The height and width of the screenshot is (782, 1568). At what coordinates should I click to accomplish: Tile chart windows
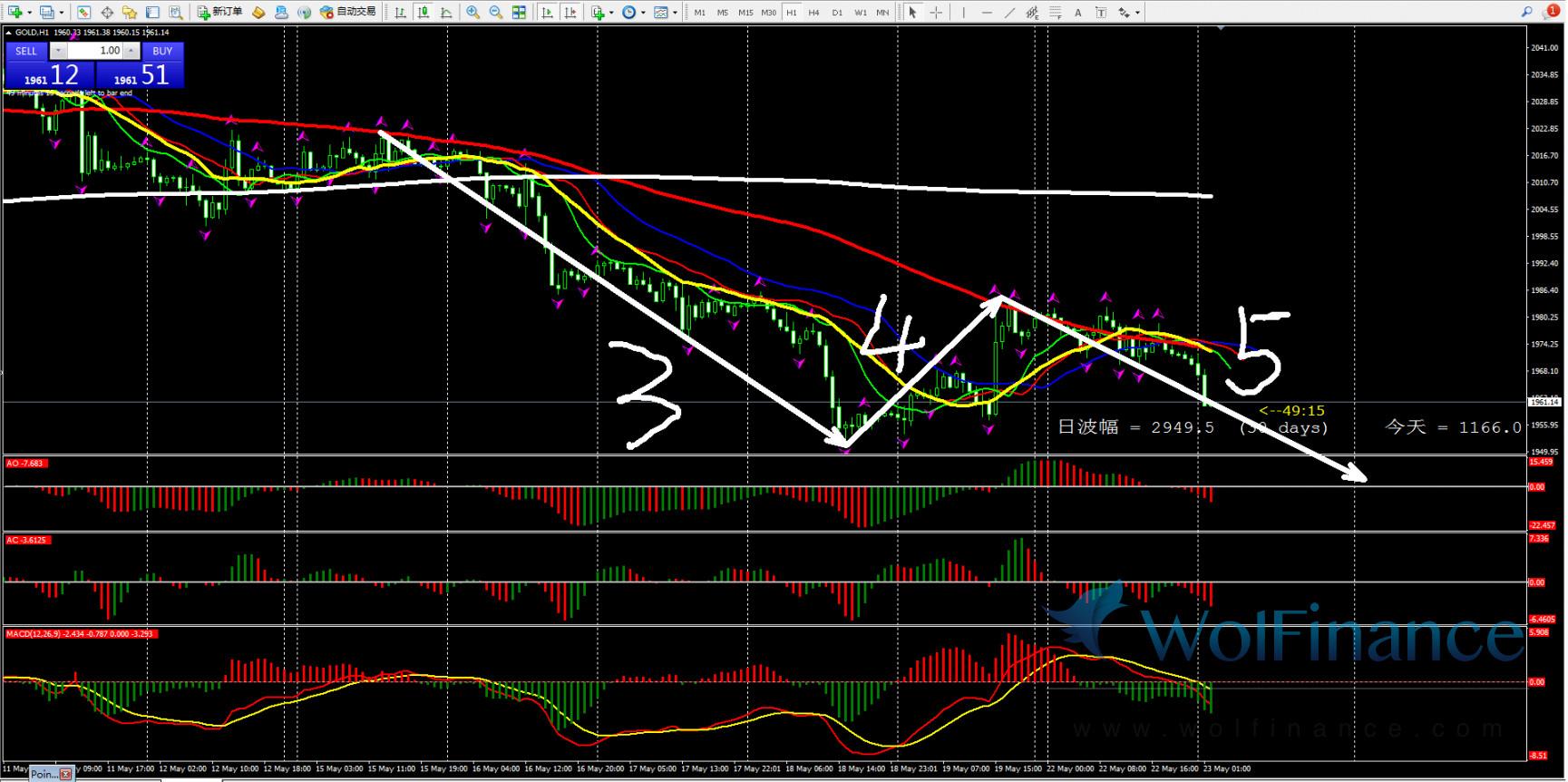[x=519, y=12]
